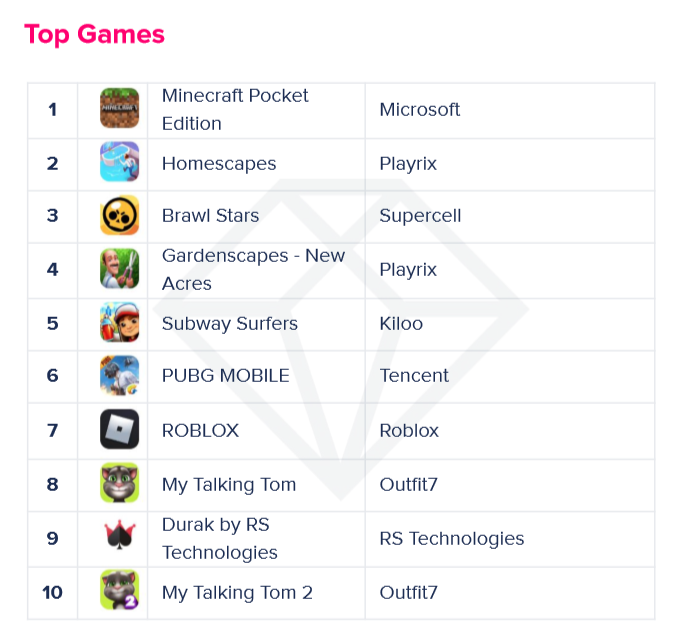683x642 pixels.
Task: Click the Homescapes game icon
Action: [x=120, y=163]
